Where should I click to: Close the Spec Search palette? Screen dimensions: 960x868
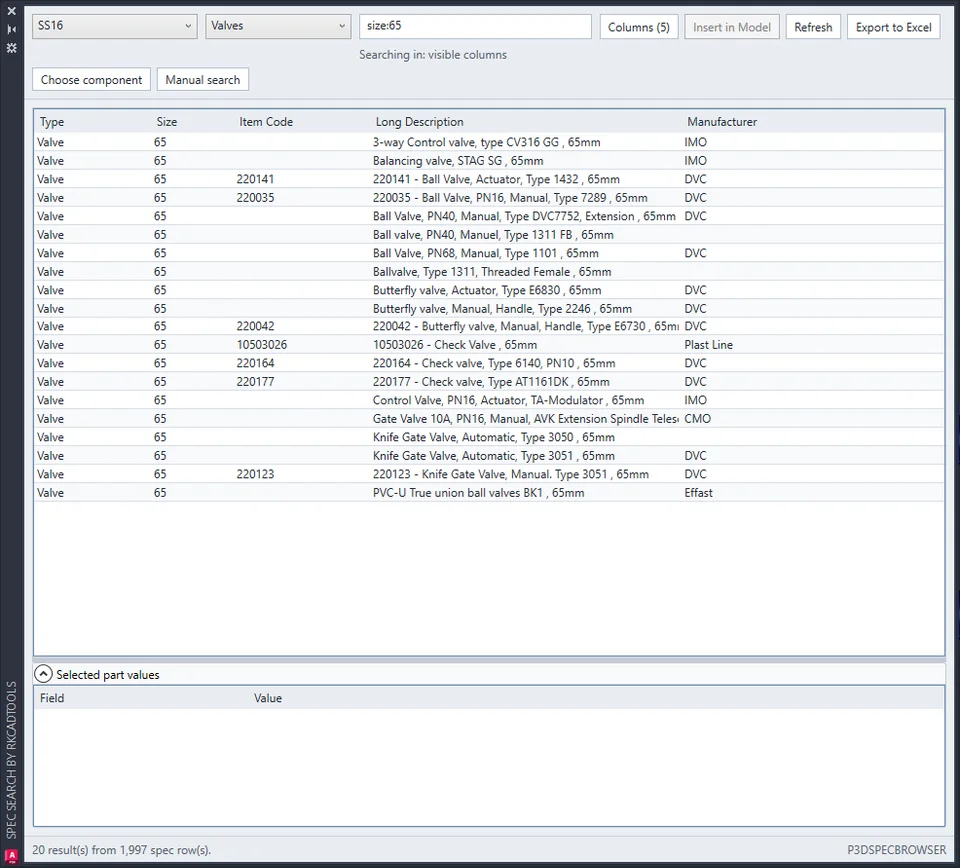[x=12, y=11]
